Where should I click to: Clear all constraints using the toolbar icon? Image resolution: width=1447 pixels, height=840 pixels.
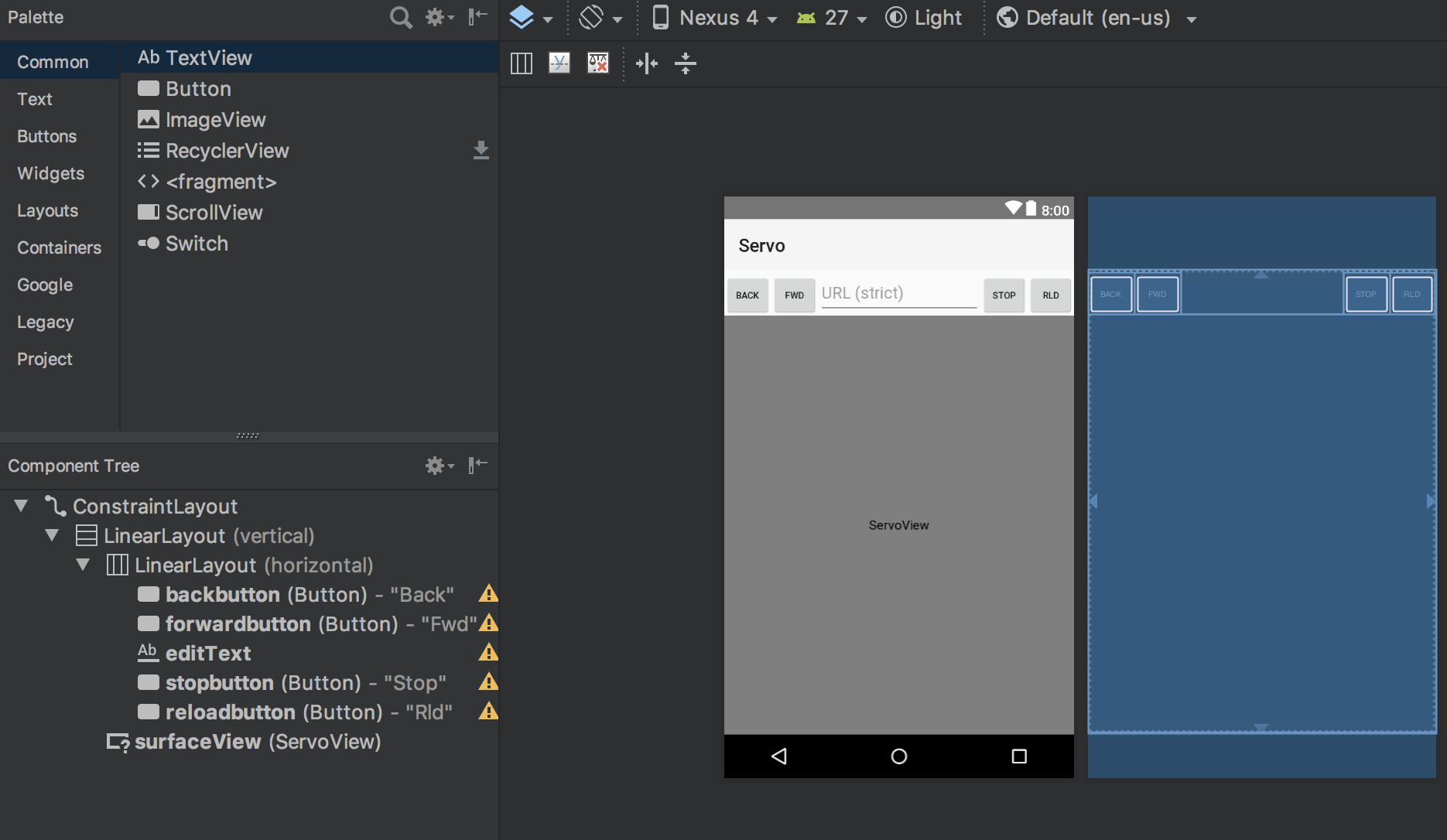597,63
